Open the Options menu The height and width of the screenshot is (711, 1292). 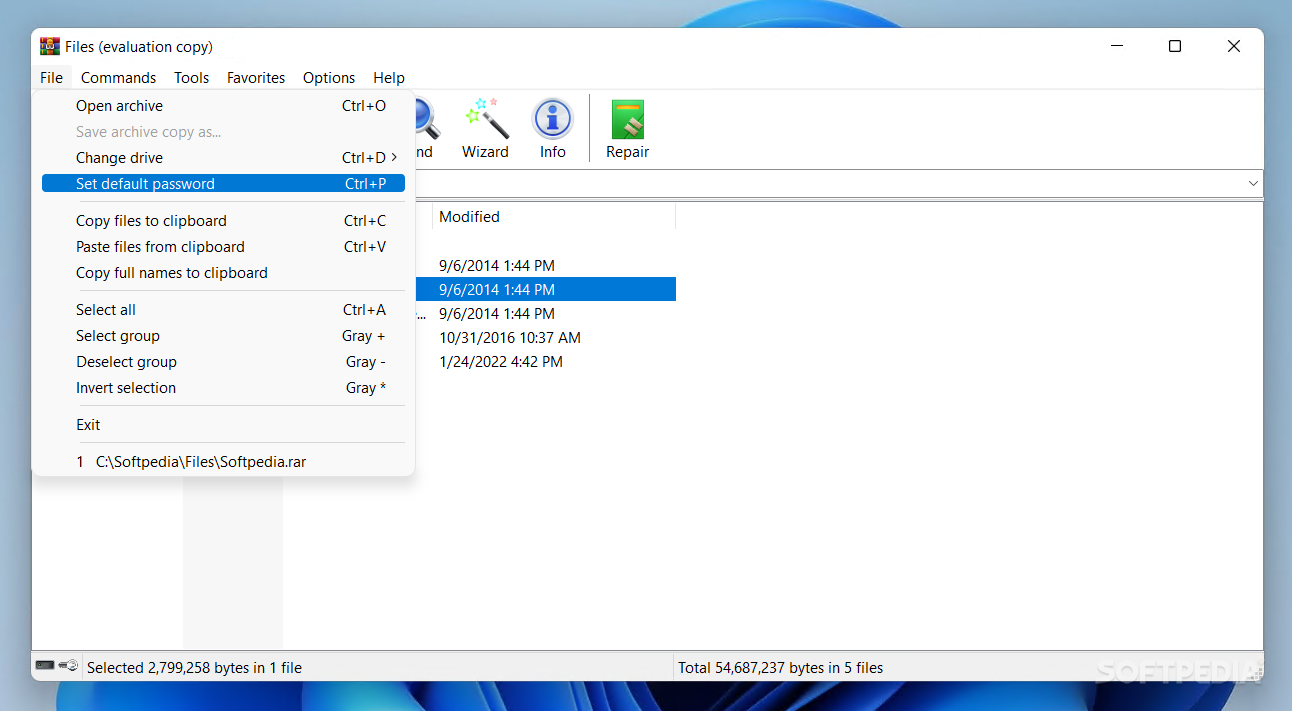click(329, 78)
